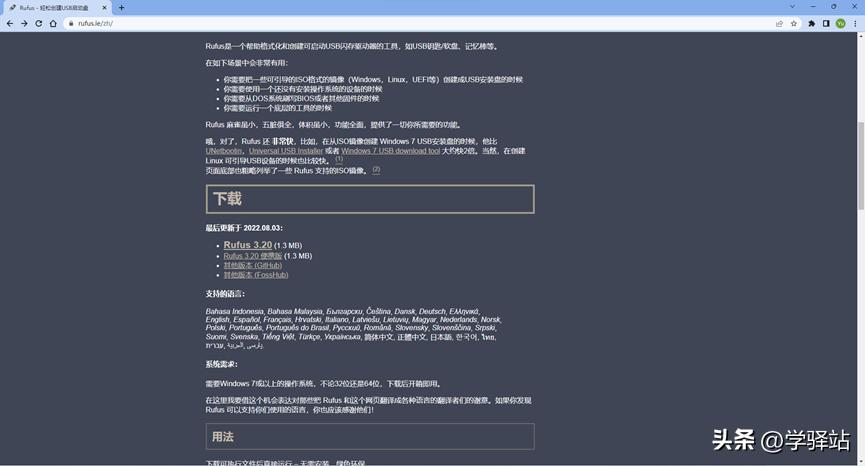Click the 支持的语言 label

(225, 294)
